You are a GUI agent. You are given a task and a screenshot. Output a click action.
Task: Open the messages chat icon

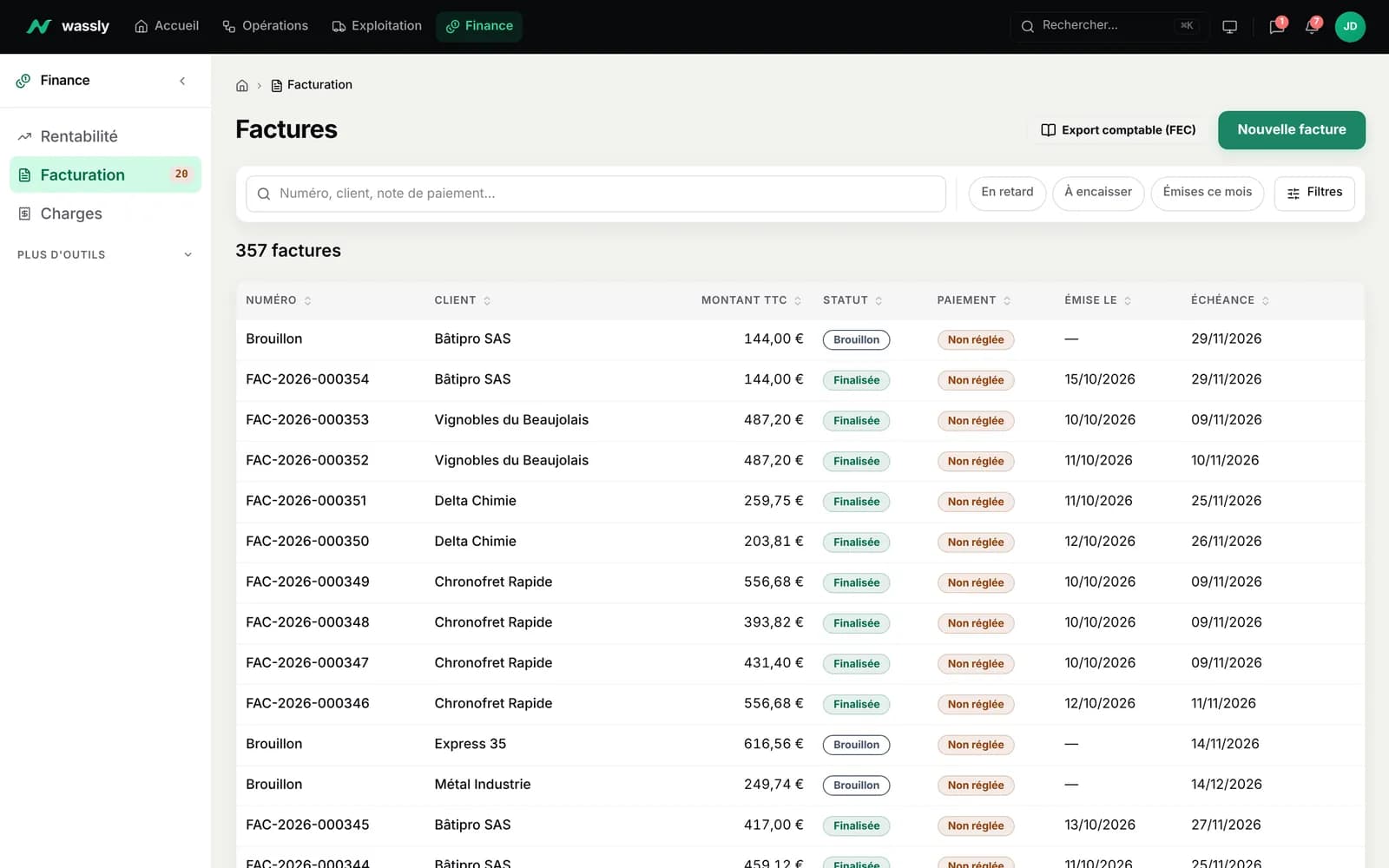(1276, 27)
